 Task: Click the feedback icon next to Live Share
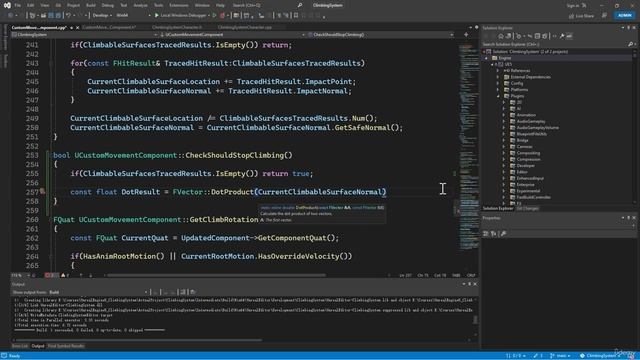click(604, 16)
